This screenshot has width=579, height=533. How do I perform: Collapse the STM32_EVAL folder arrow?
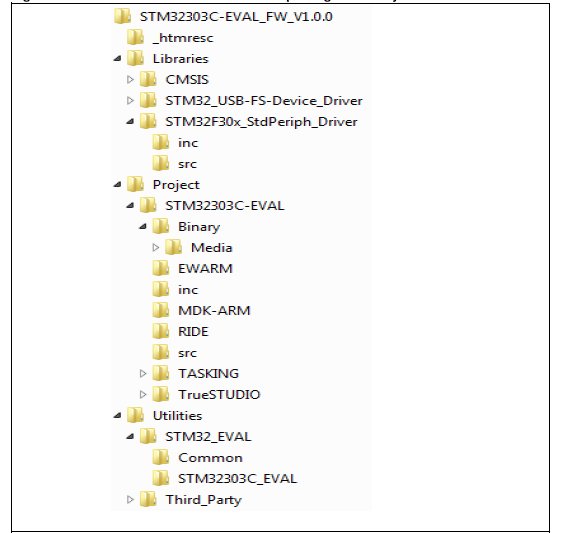point(130,437)
